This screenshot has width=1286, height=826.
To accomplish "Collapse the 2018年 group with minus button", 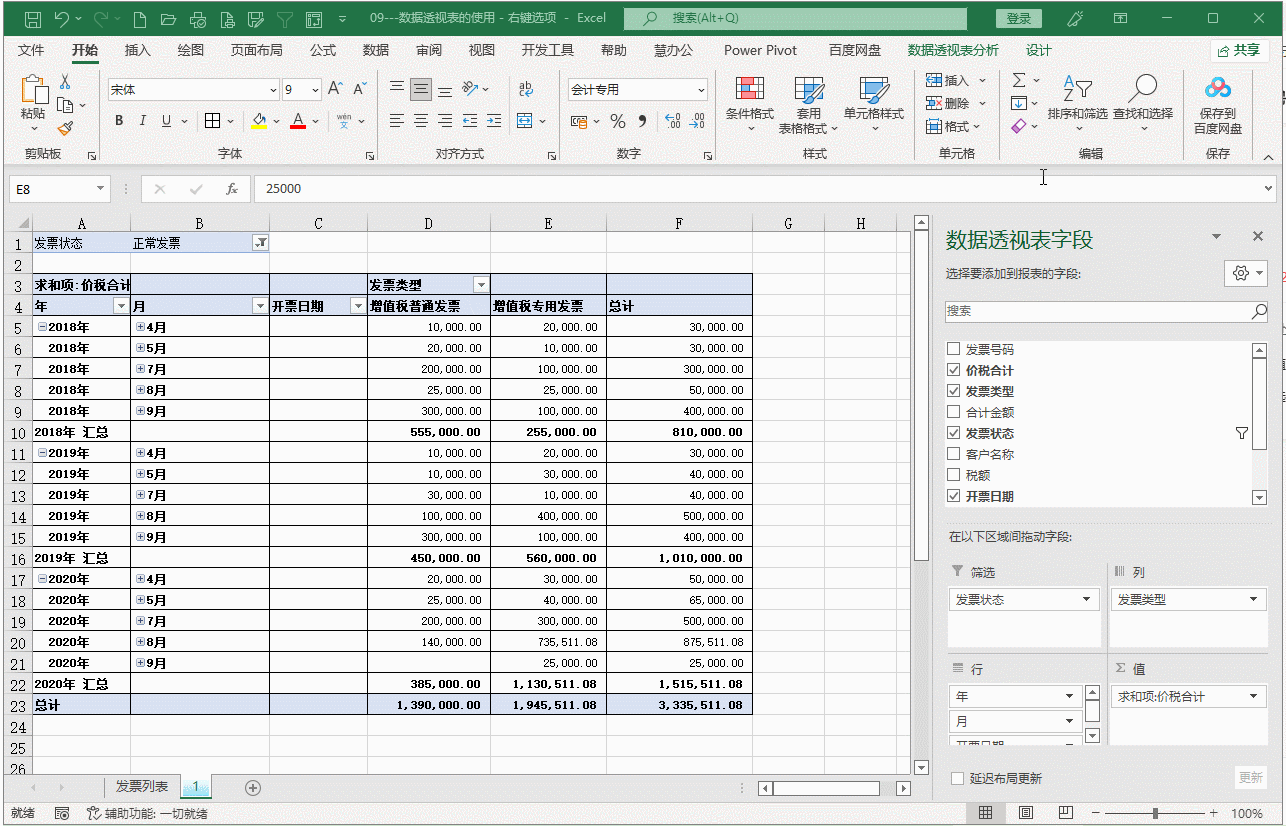I will (42, 327).
